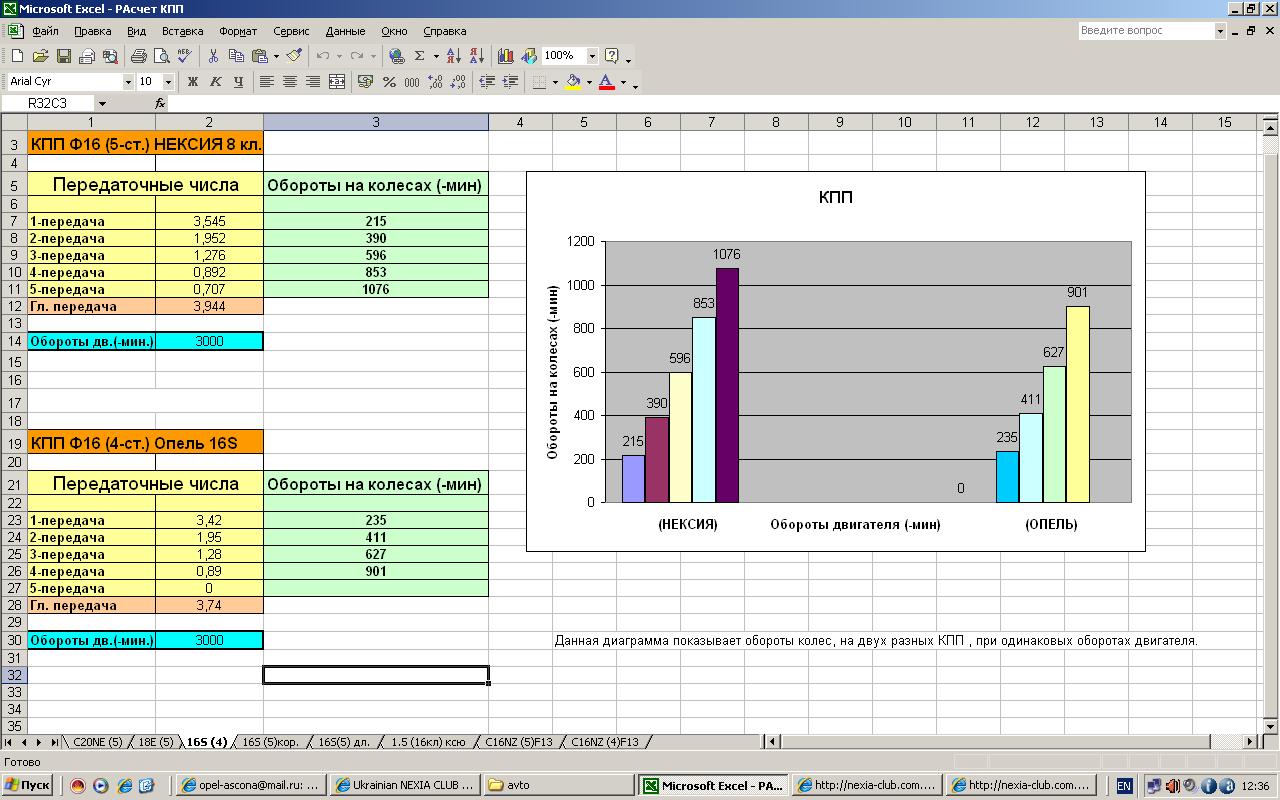Click the AutoSum sigma icon
Image resolution: width=1280 pixels, height=800 pixels.
click(420, 56)
